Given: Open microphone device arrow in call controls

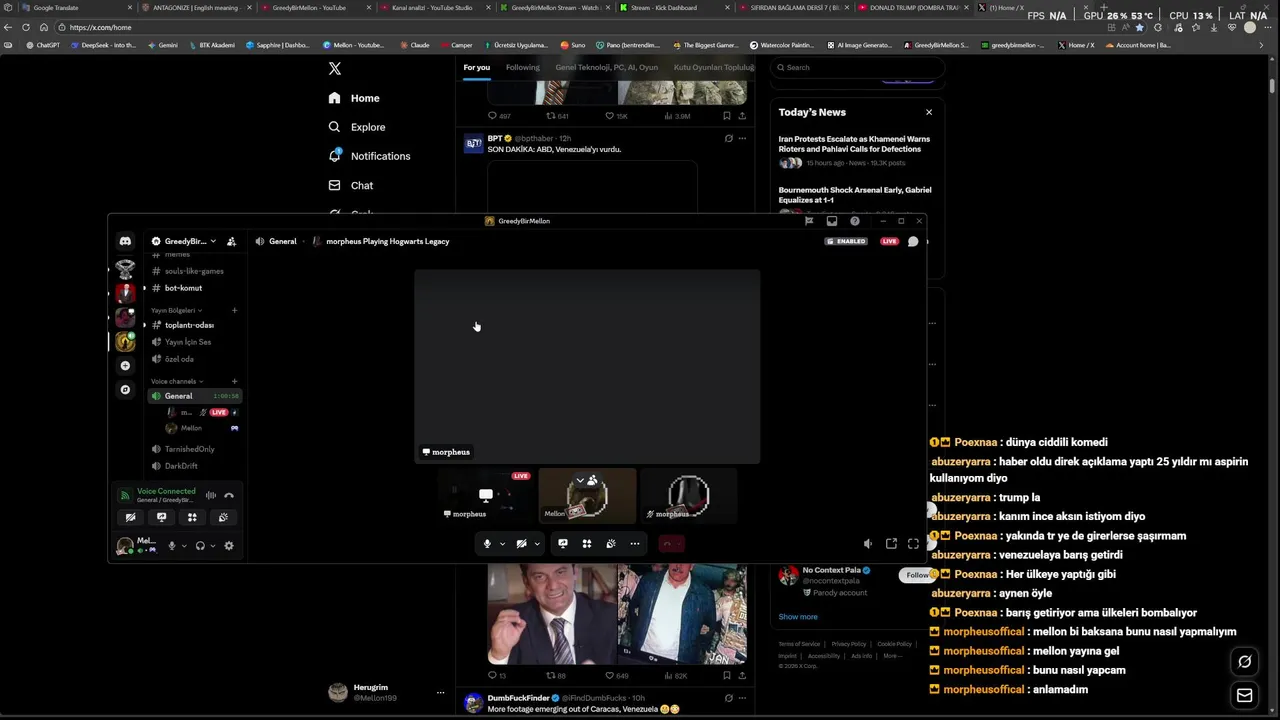Looking at the screenshot, I should click(502, 544).
